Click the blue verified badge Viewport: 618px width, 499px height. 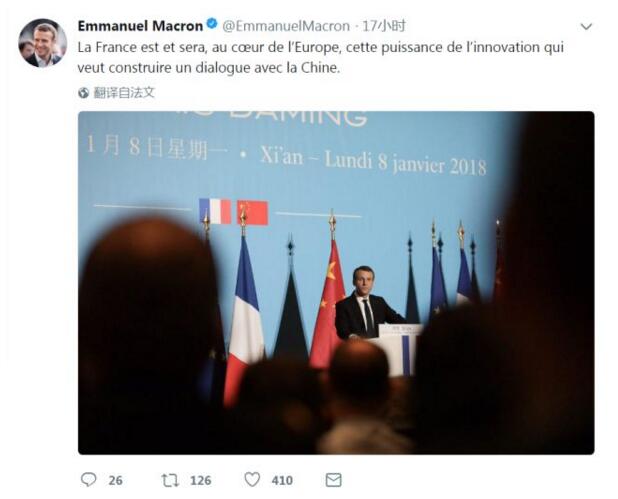212,24
